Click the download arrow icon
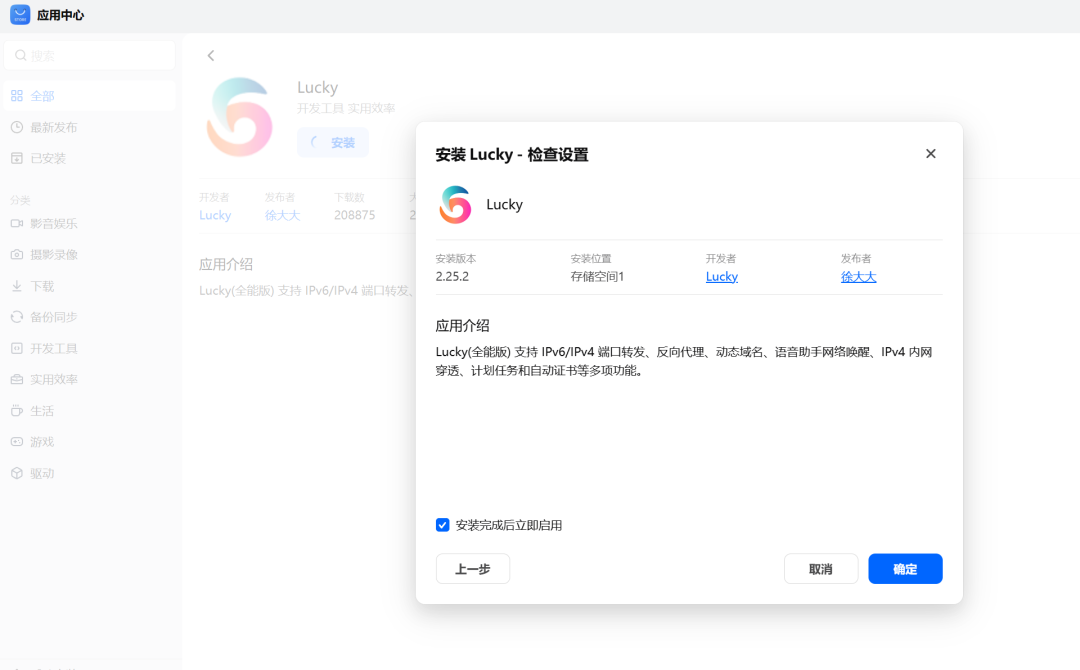 (17, 286)
